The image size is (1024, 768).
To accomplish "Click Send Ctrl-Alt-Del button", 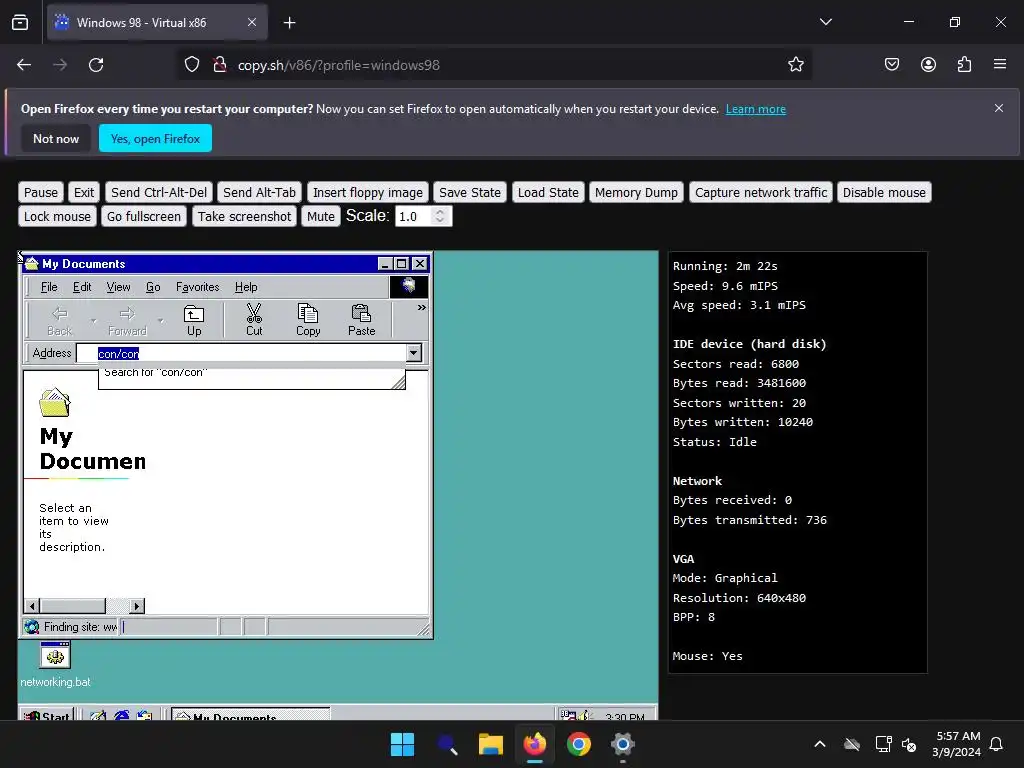I will (x=159, y=193).
